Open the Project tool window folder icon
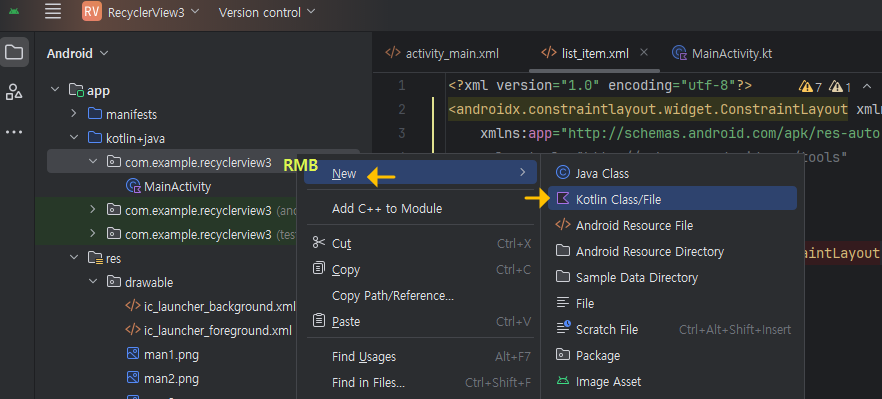Screen dimensions: 882x399 click(x=14, y=53)
